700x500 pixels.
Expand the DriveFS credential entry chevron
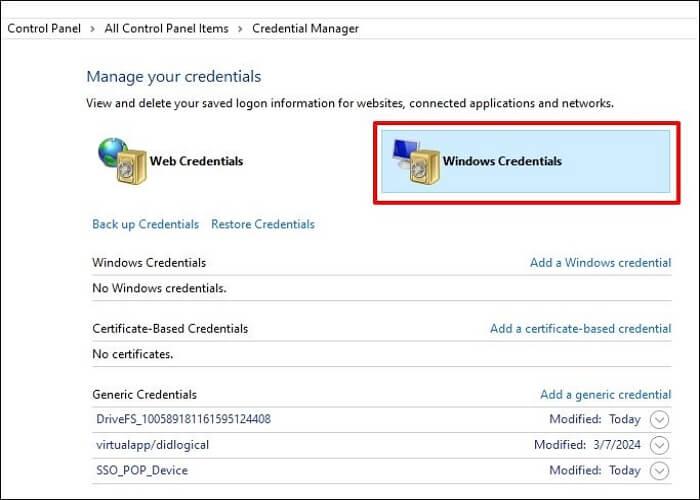(658, 420)
